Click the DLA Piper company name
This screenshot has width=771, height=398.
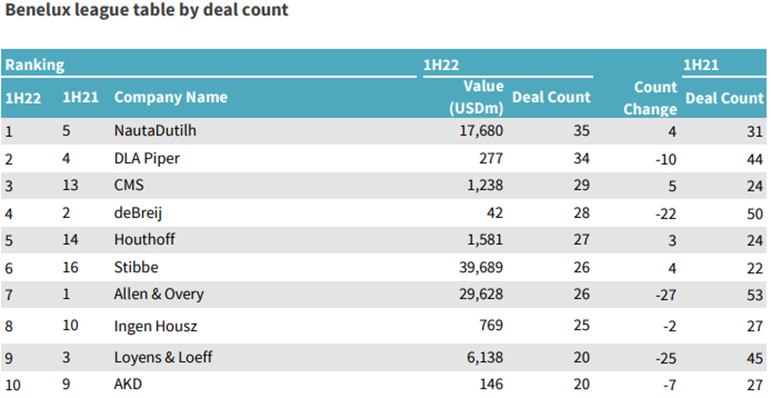click(147, 158)
